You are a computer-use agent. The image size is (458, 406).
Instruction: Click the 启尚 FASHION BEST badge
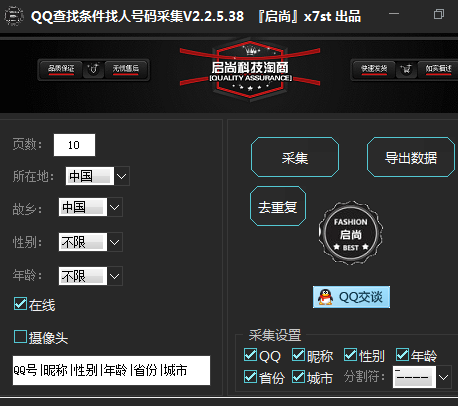350,233
